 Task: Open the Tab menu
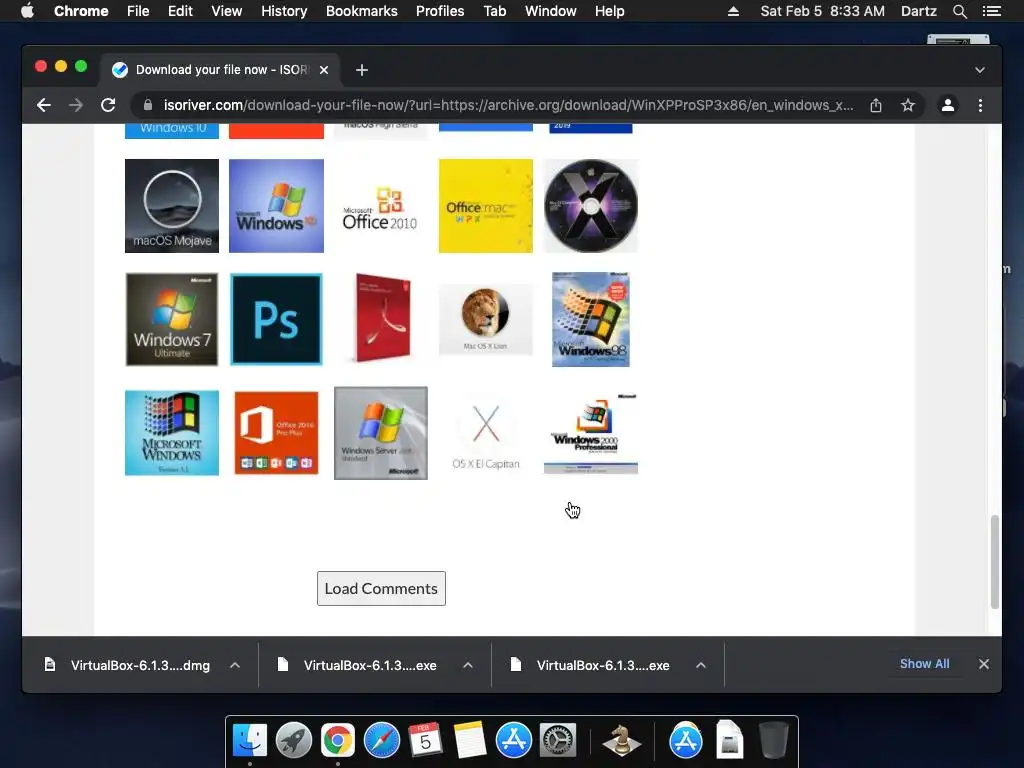point(495,10)
